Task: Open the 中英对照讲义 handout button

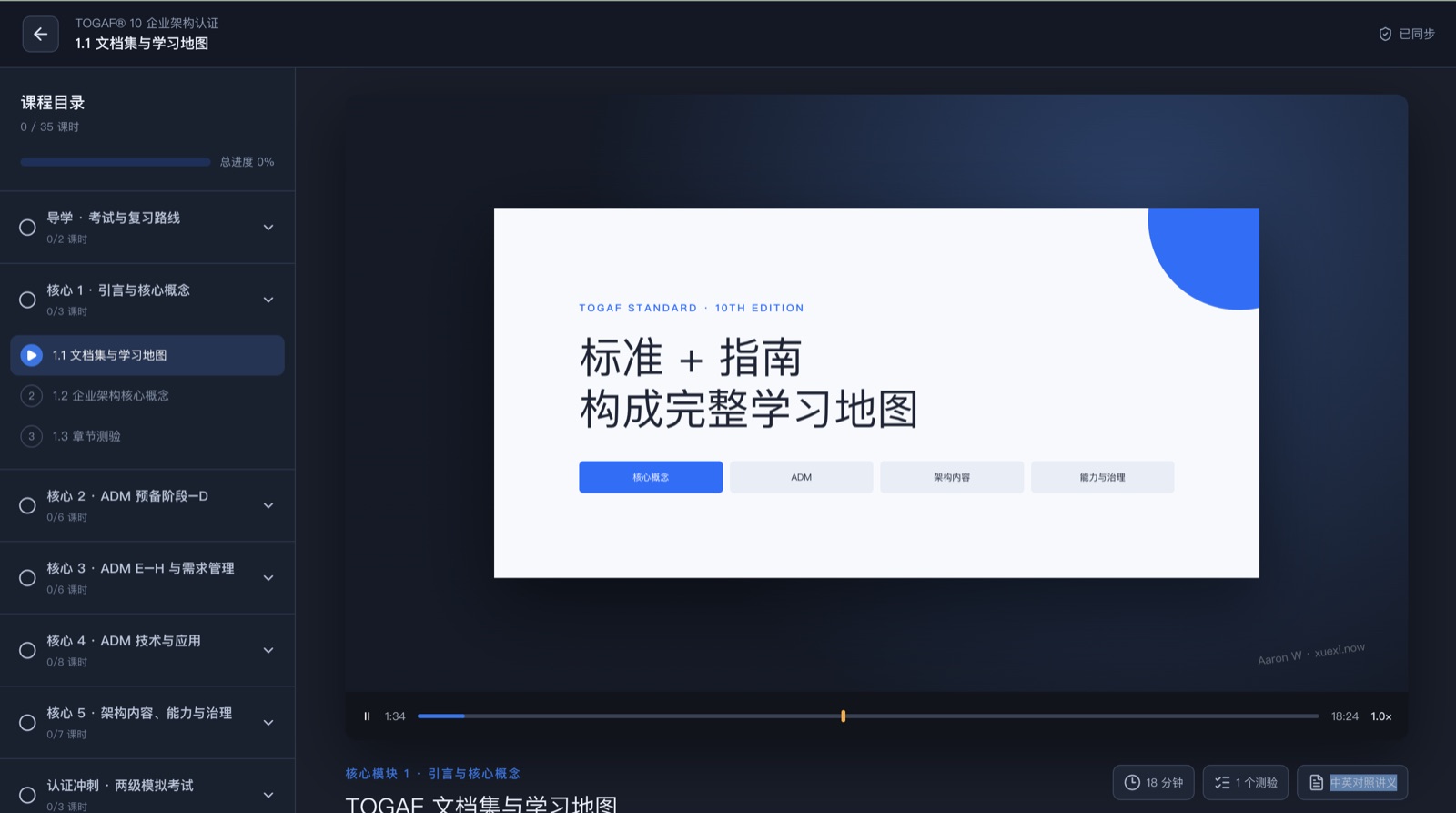Action: tap(1353, 782)
